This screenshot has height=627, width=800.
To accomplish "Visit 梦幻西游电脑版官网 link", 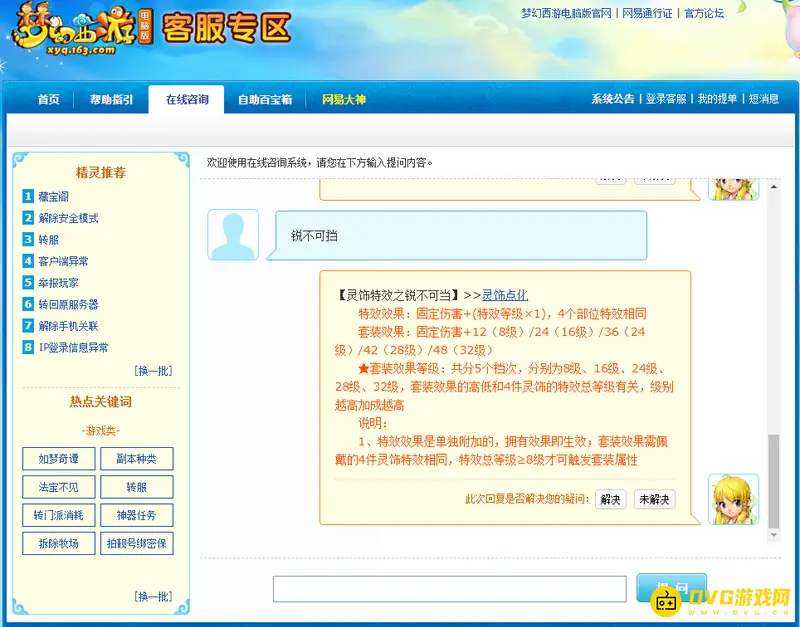I will 566,13.
